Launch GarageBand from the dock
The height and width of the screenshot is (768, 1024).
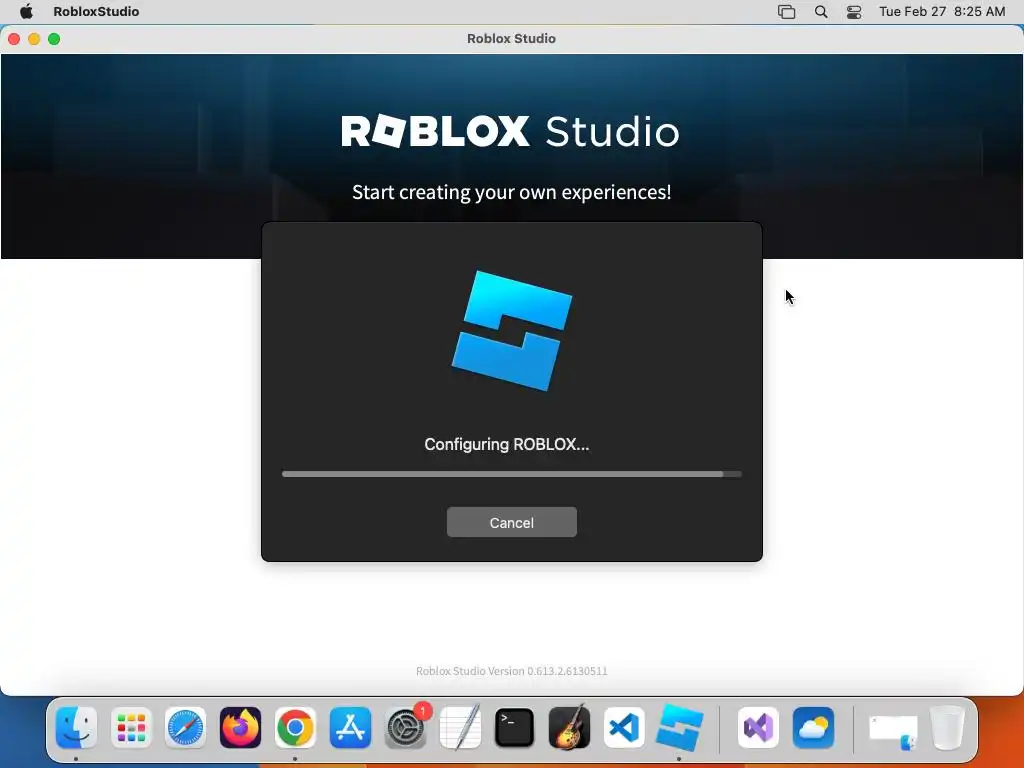569,728
